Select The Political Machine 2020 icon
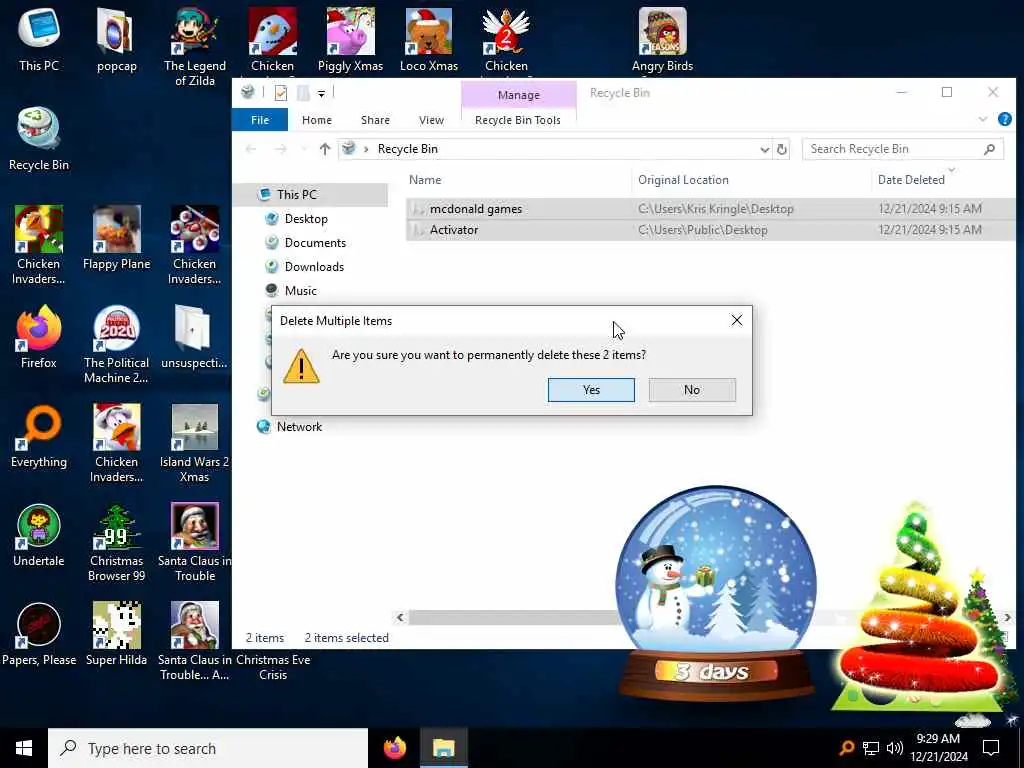 coord(116,344)
